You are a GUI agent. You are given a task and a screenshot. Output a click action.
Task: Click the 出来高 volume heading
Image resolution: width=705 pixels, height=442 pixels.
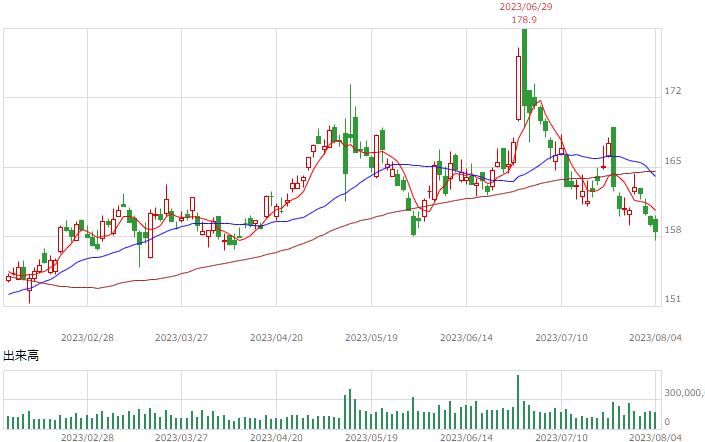[x=21, y=356]
